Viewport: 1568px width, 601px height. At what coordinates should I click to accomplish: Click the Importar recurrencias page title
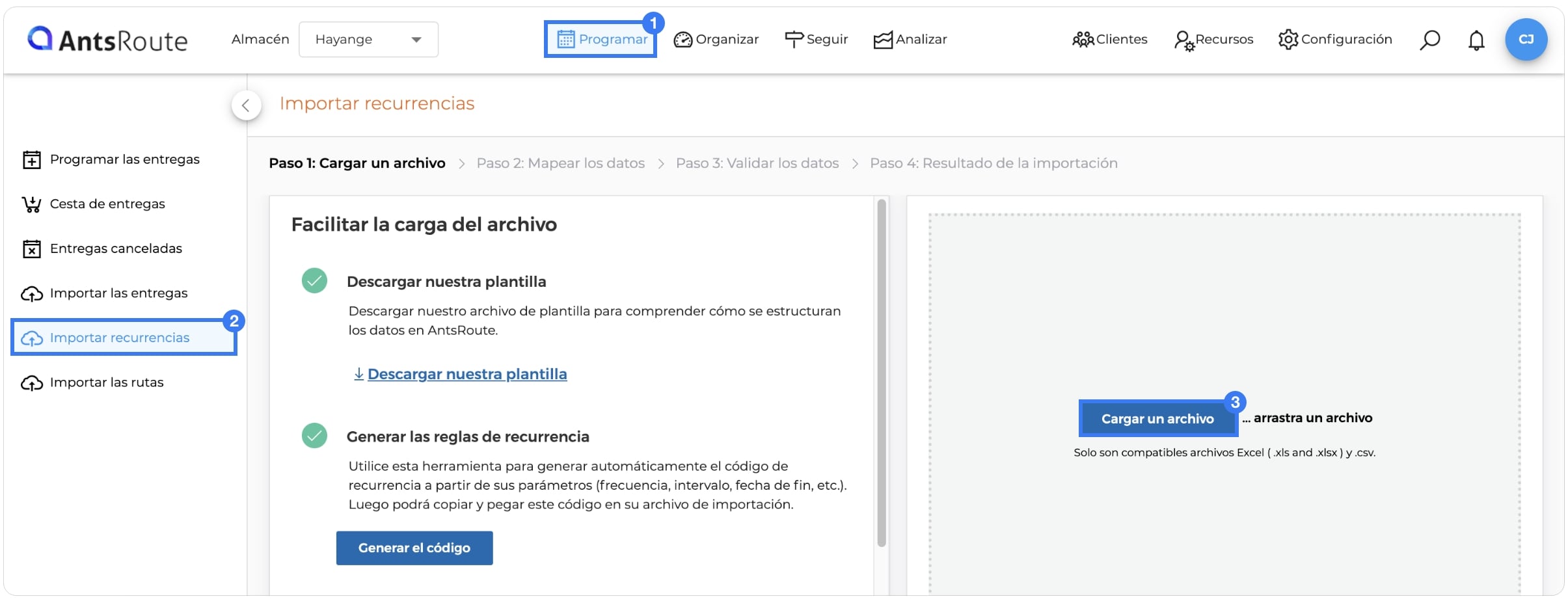(x=377, y=103)
